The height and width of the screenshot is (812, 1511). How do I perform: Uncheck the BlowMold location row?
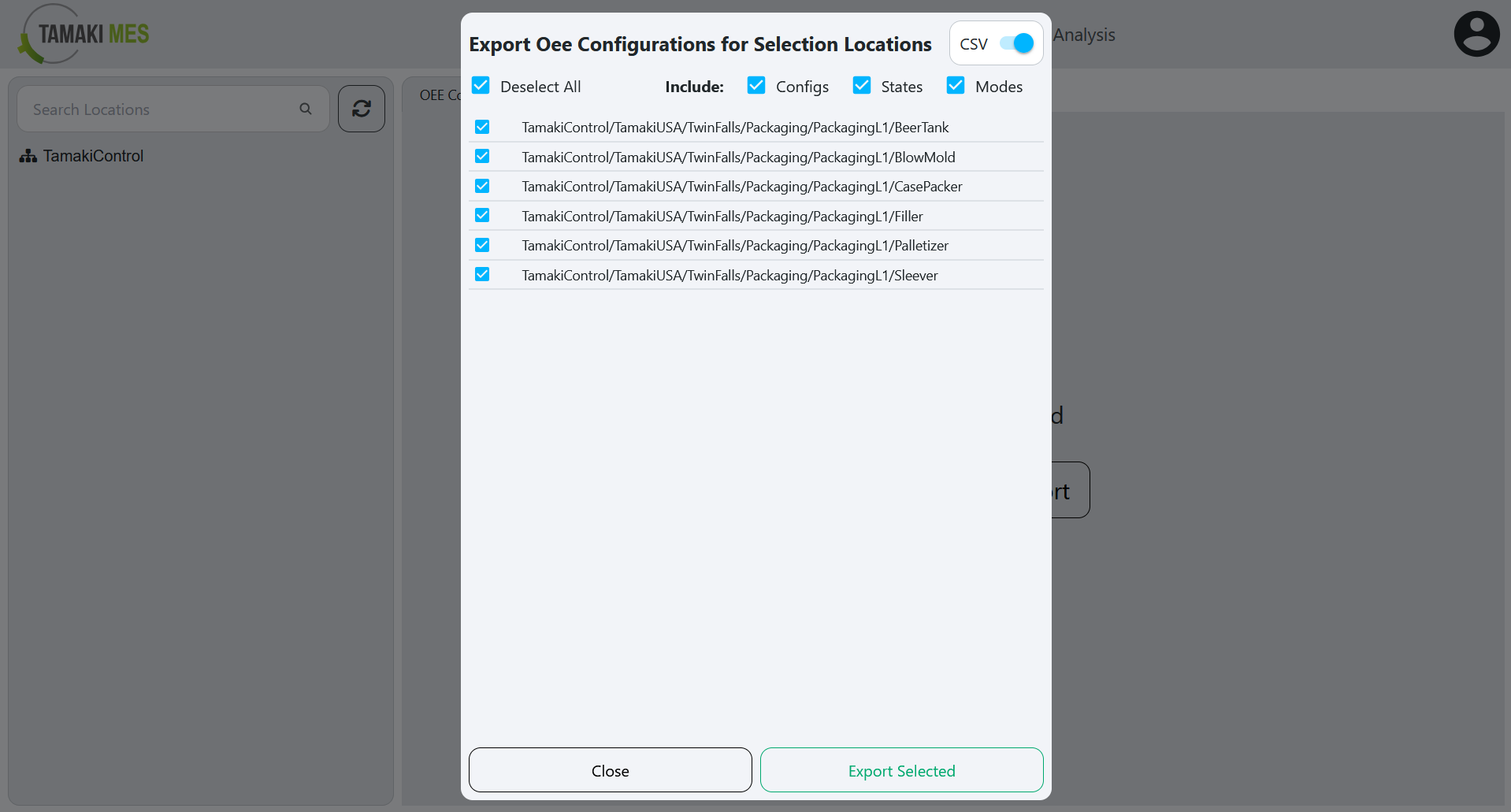click(x=482, y=156)
